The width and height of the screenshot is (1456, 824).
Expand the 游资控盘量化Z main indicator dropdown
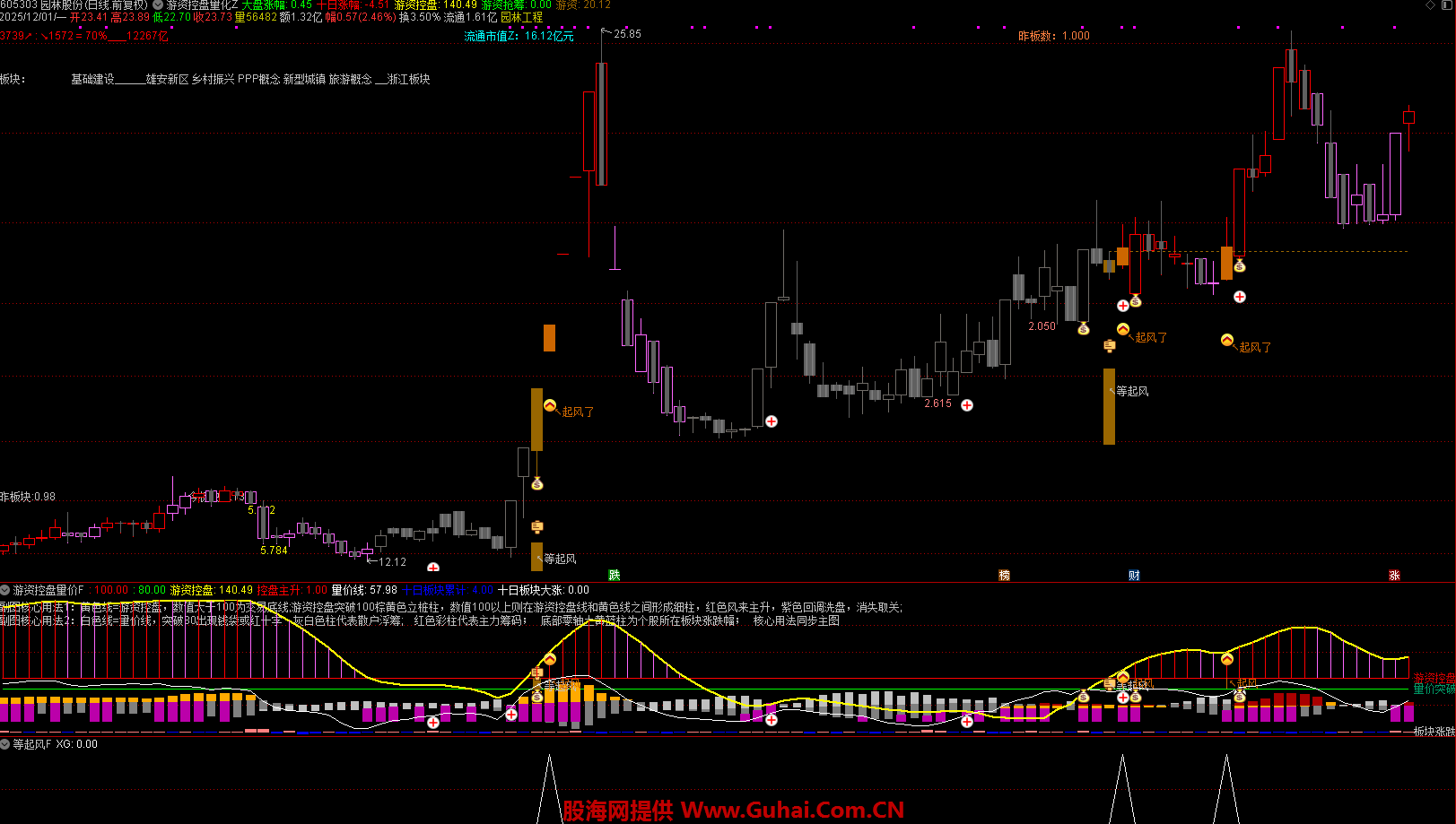[158, 5]
